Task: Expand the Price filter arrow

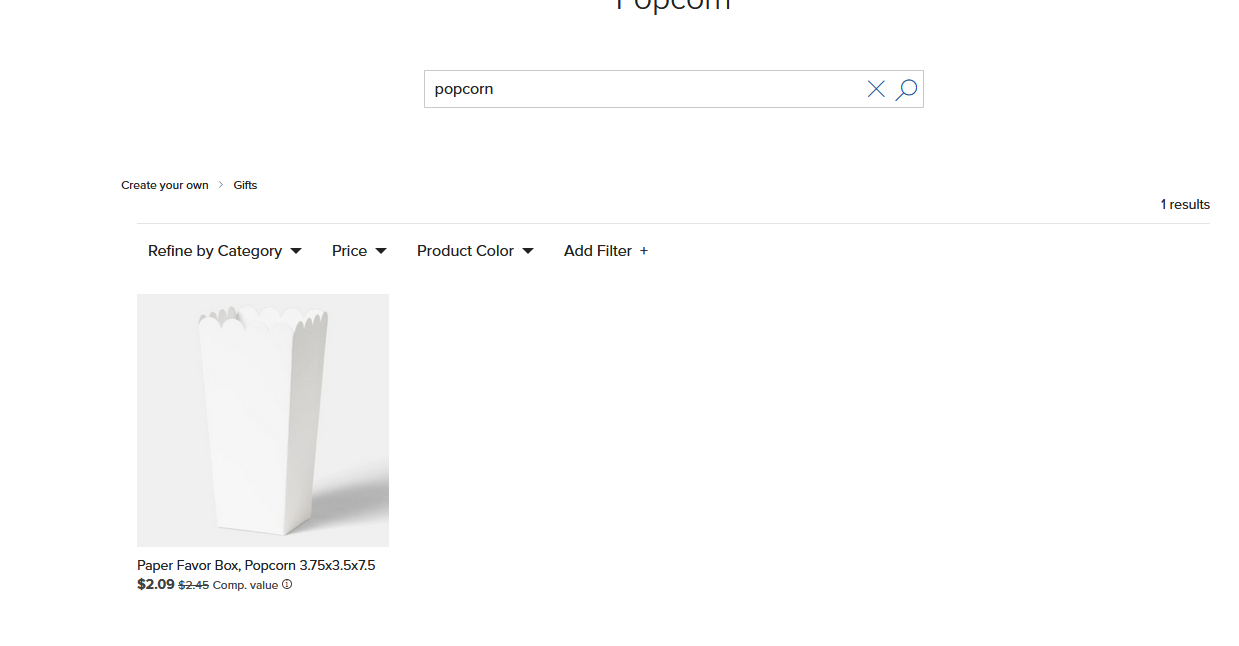Action: click(381, 251)
